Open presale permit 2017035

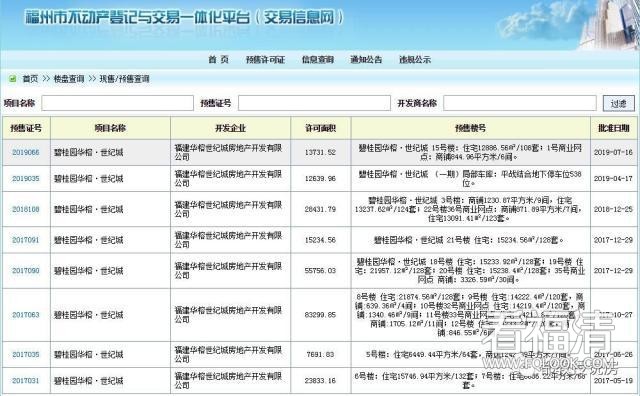click(x=26, y=354)
